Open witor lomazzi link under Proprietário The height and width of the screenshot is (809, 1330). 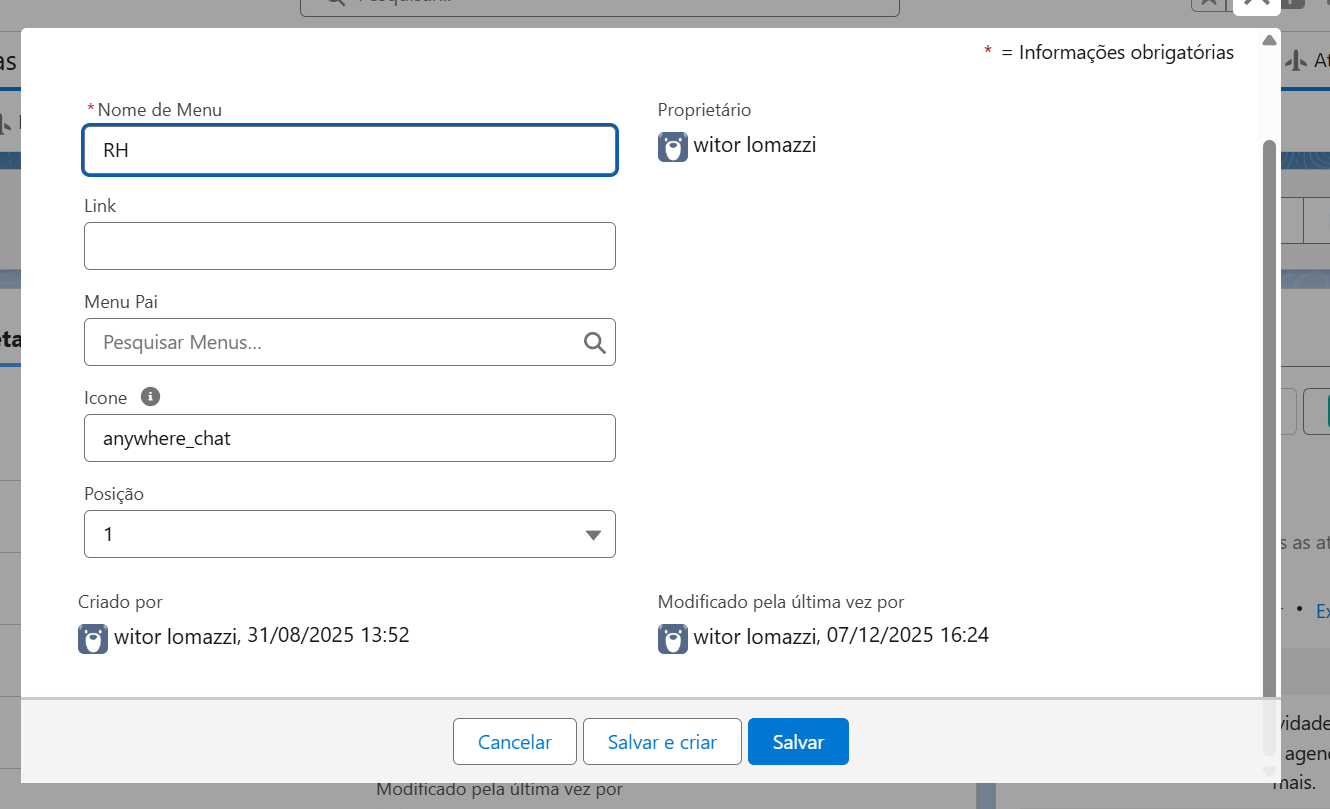[x=755, y=145]
